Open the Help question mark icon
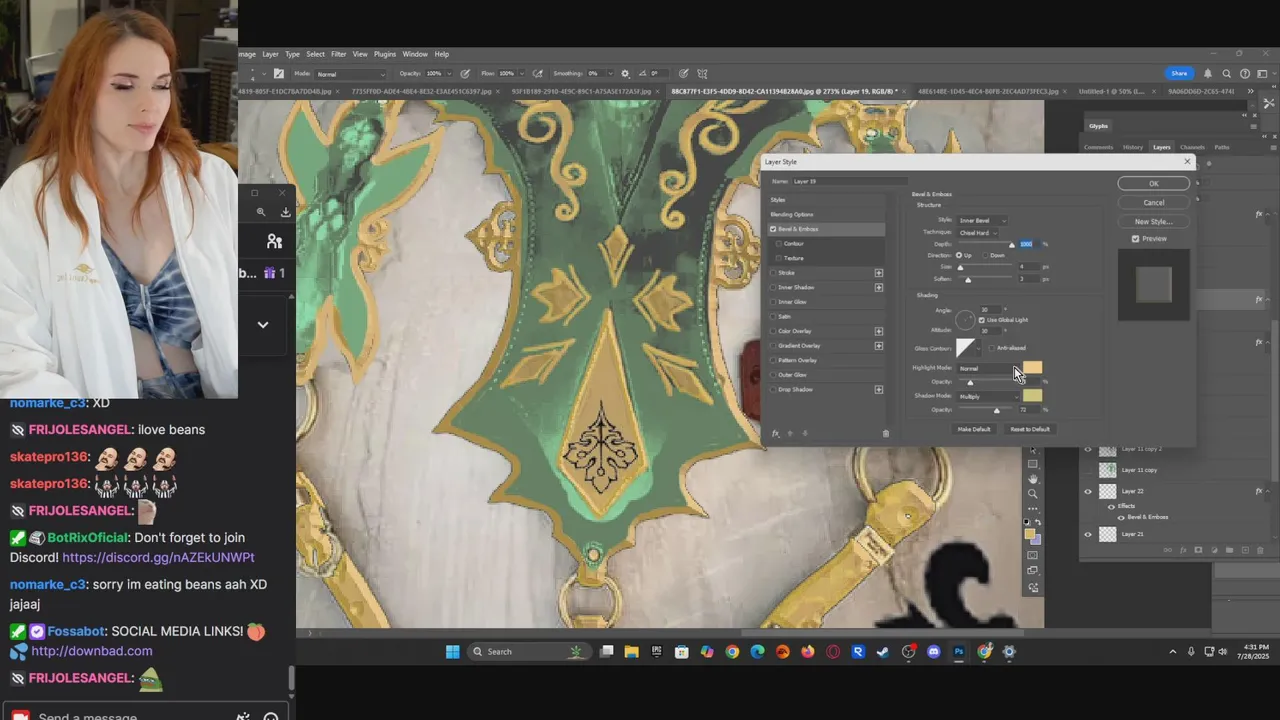This screenshot has height=720, width=1280. (x=1245, y=73)
